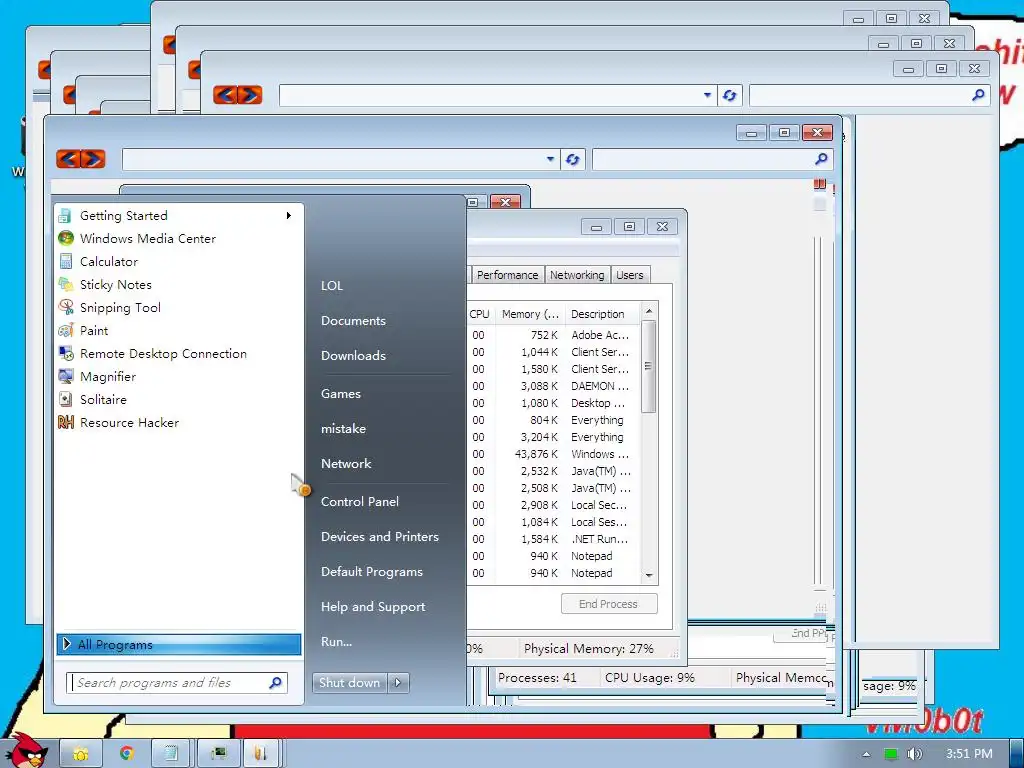Open the front Explorer address bar dropdown
Image resolution: width=1024 pixels, height=768 pixels.
[551, 159]
